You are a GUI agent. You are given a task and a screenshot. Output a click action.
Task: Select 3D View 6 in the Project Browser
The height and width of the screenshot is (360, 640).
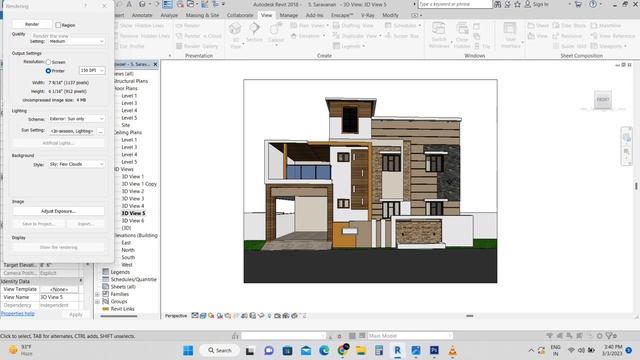pos(133,220)
